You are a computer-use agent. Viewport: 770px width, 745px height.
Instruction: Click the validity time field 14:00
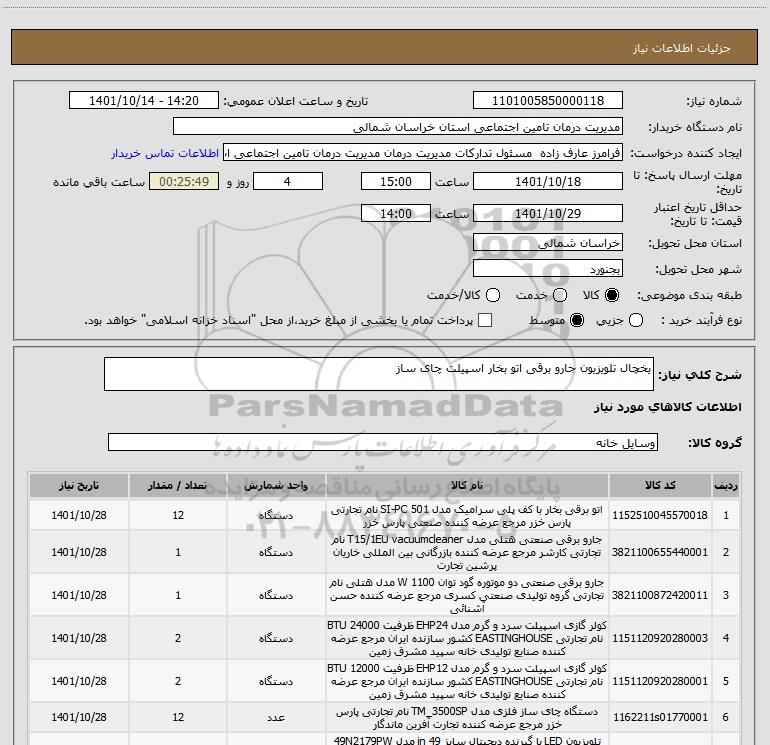tap(396, 214)
